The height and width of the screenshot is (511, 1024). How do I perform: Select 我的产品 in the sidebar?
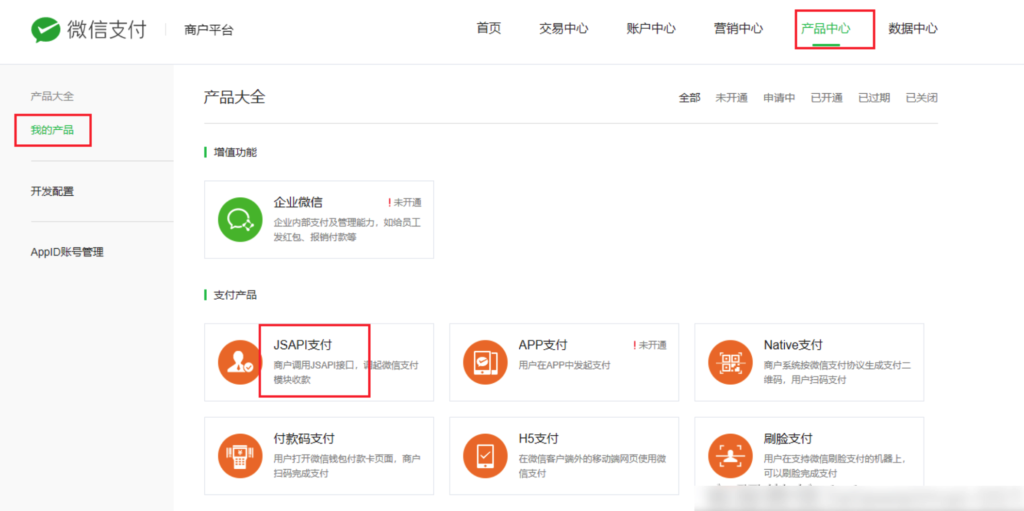(x=52, y=130)
